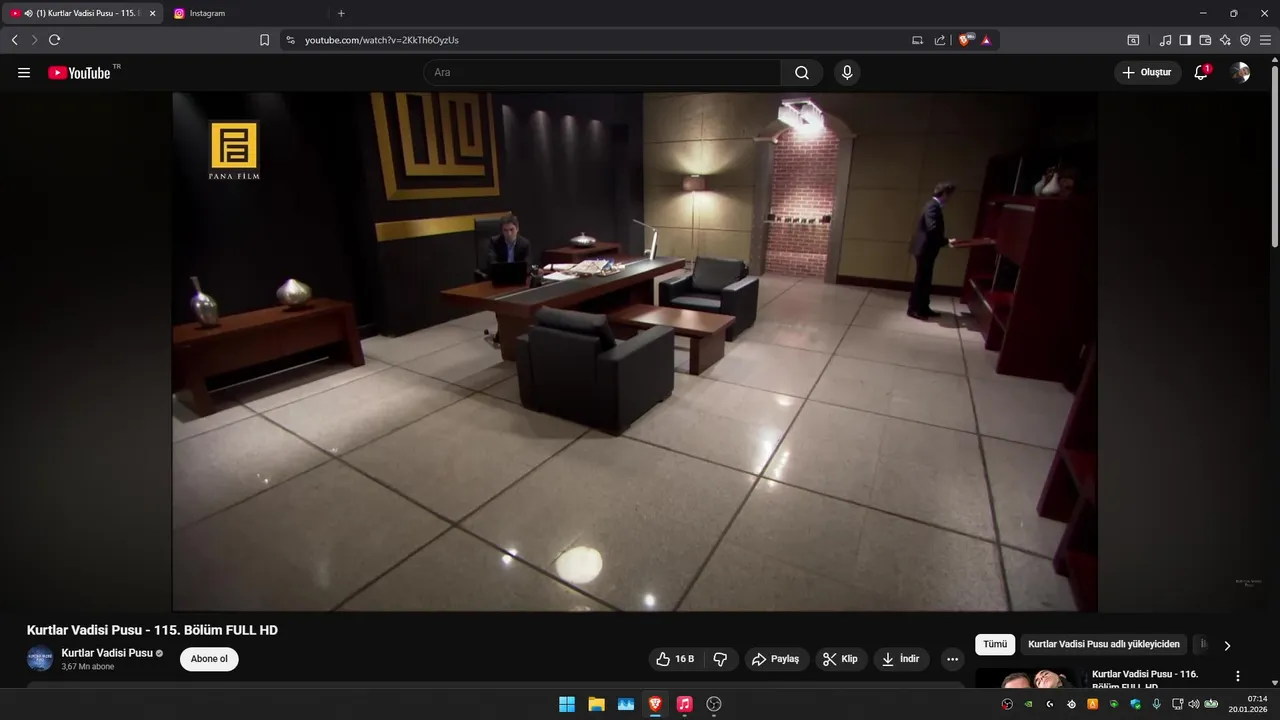Toggle the Brave sidebar panel icon
This screenshot has height=720, width=1280.
click(x=1185, y=40)
